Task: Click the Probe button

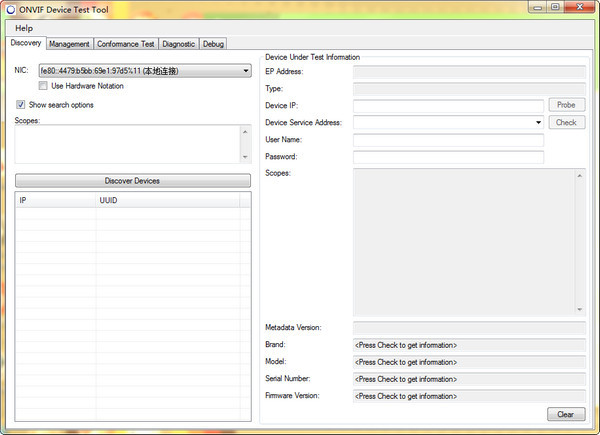Action: pyautogui.click(x=566, y=105)
